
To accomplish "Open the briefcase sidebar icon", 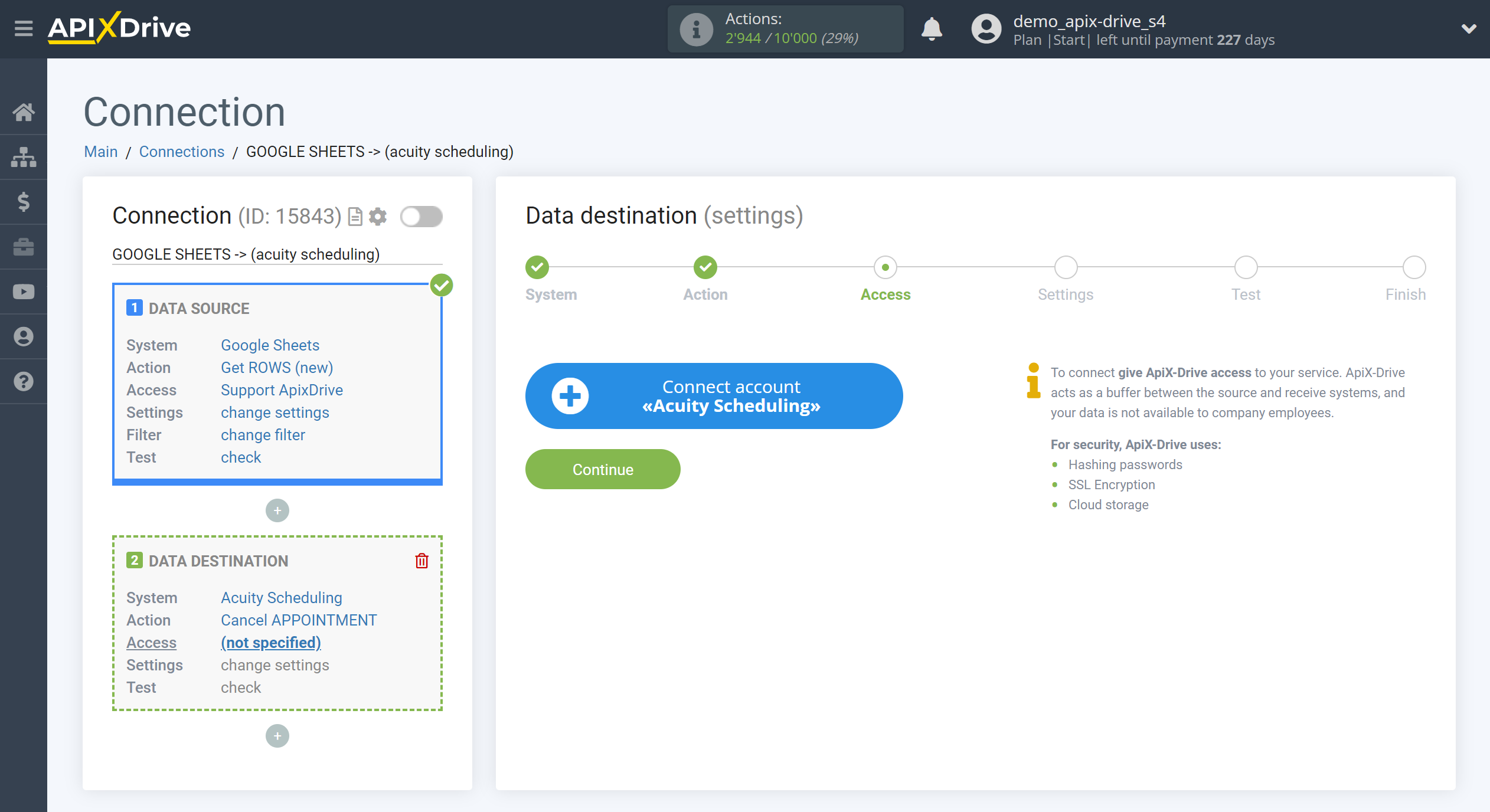I will [24, 247].
